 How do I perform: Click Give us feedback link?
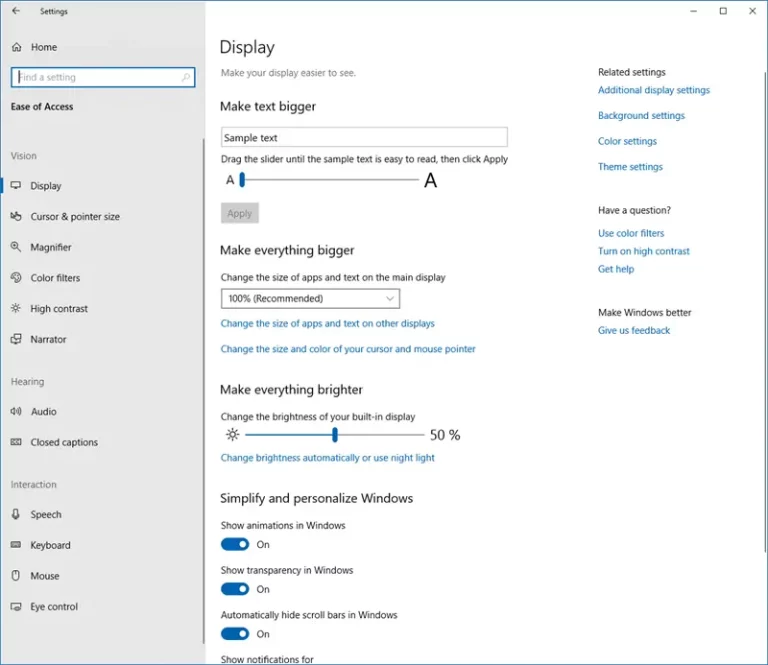[634, 331]
